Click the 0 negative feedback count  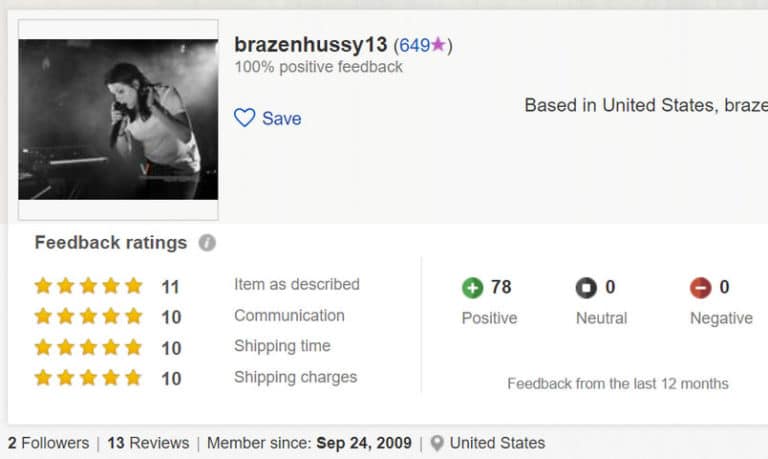[724, 288]
